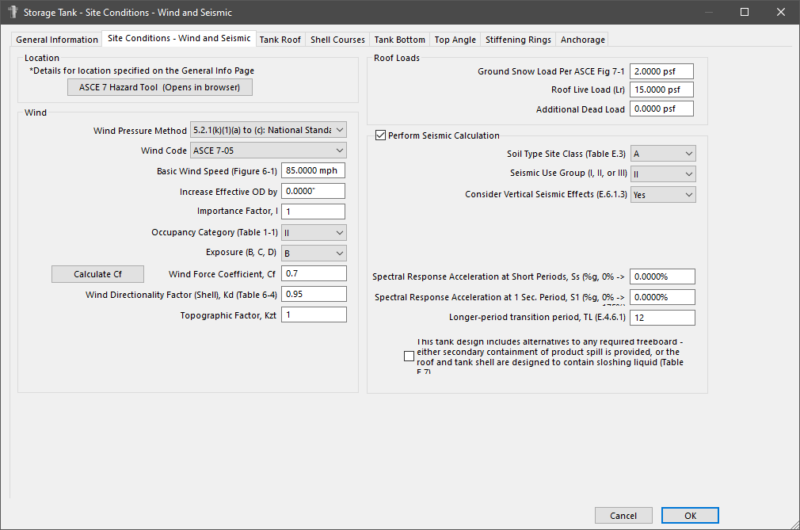Click the storage tank icon in title bar
The height and width of the screenshot is (530, 800).
click(x=12, y=11)
